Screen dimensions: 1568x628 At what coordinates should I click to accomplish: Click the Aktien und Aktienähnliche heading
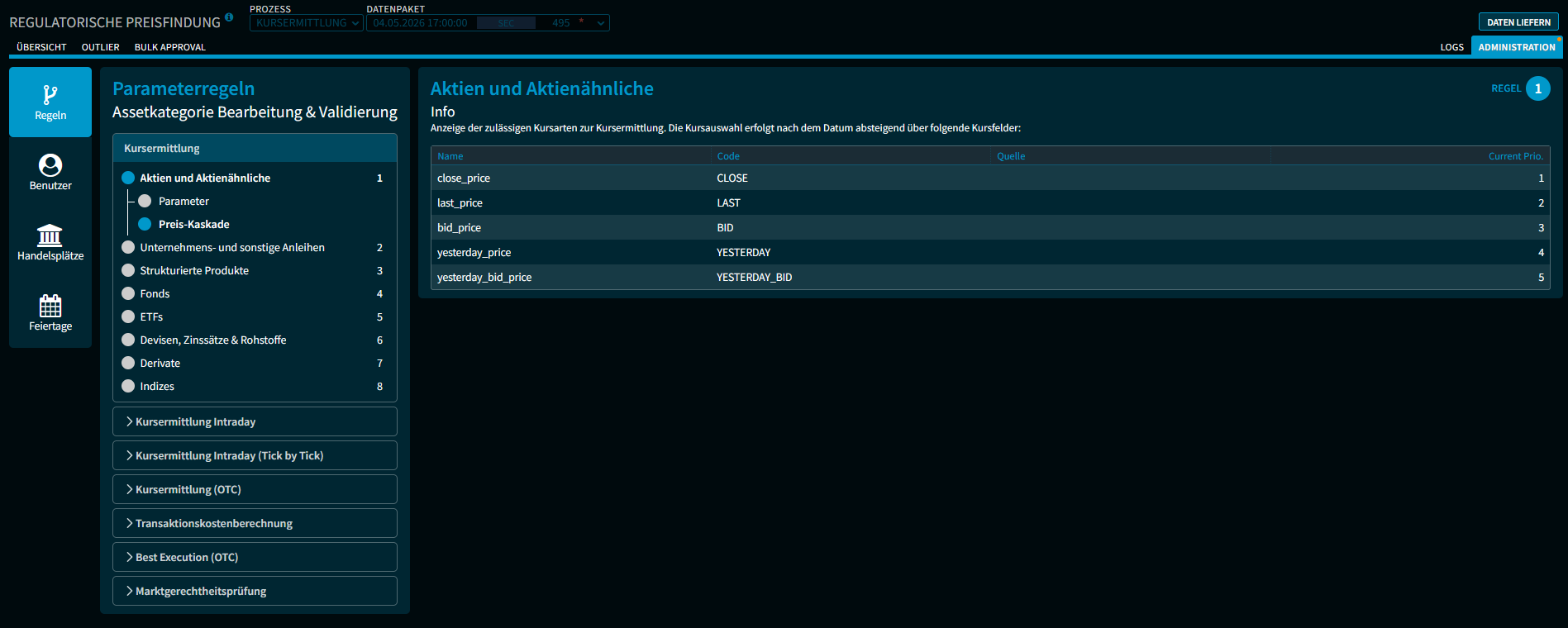point(542,89)
